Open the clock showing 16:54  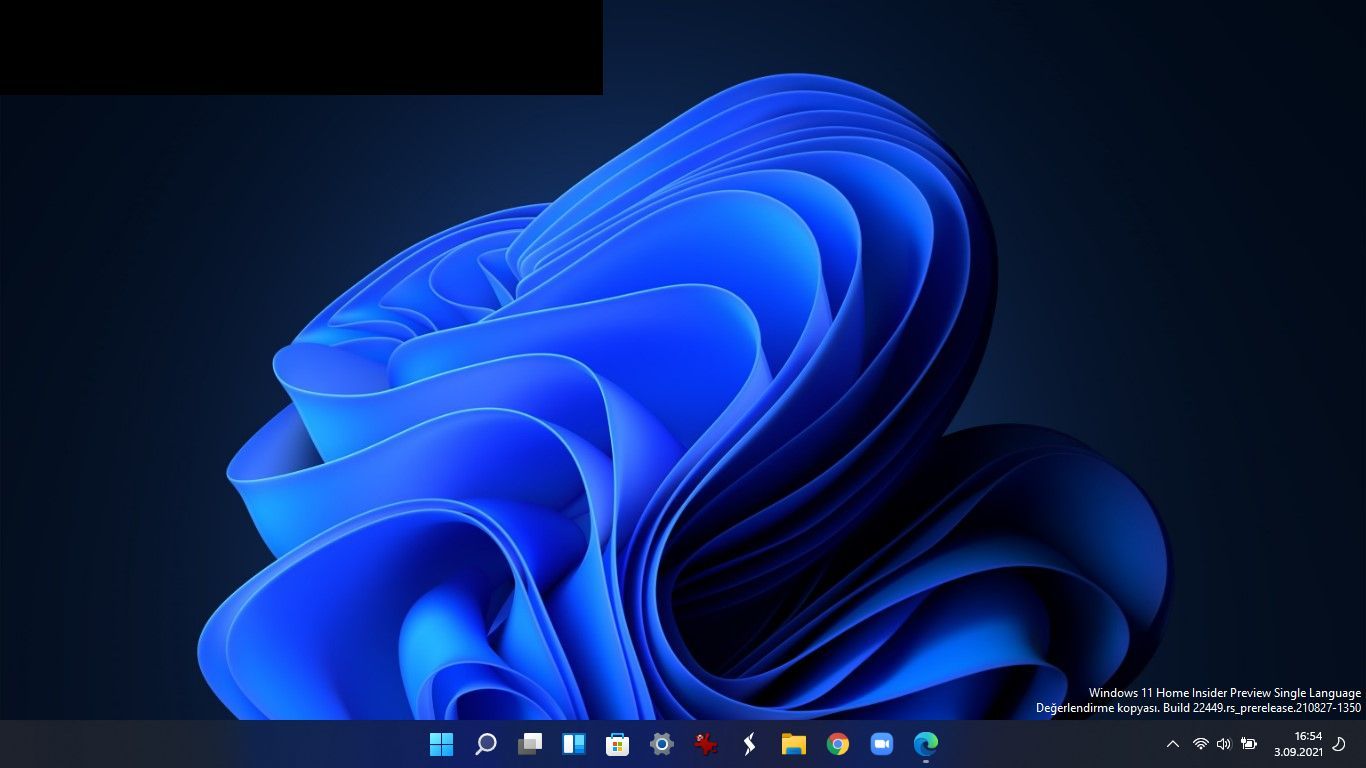point(1298,743)
